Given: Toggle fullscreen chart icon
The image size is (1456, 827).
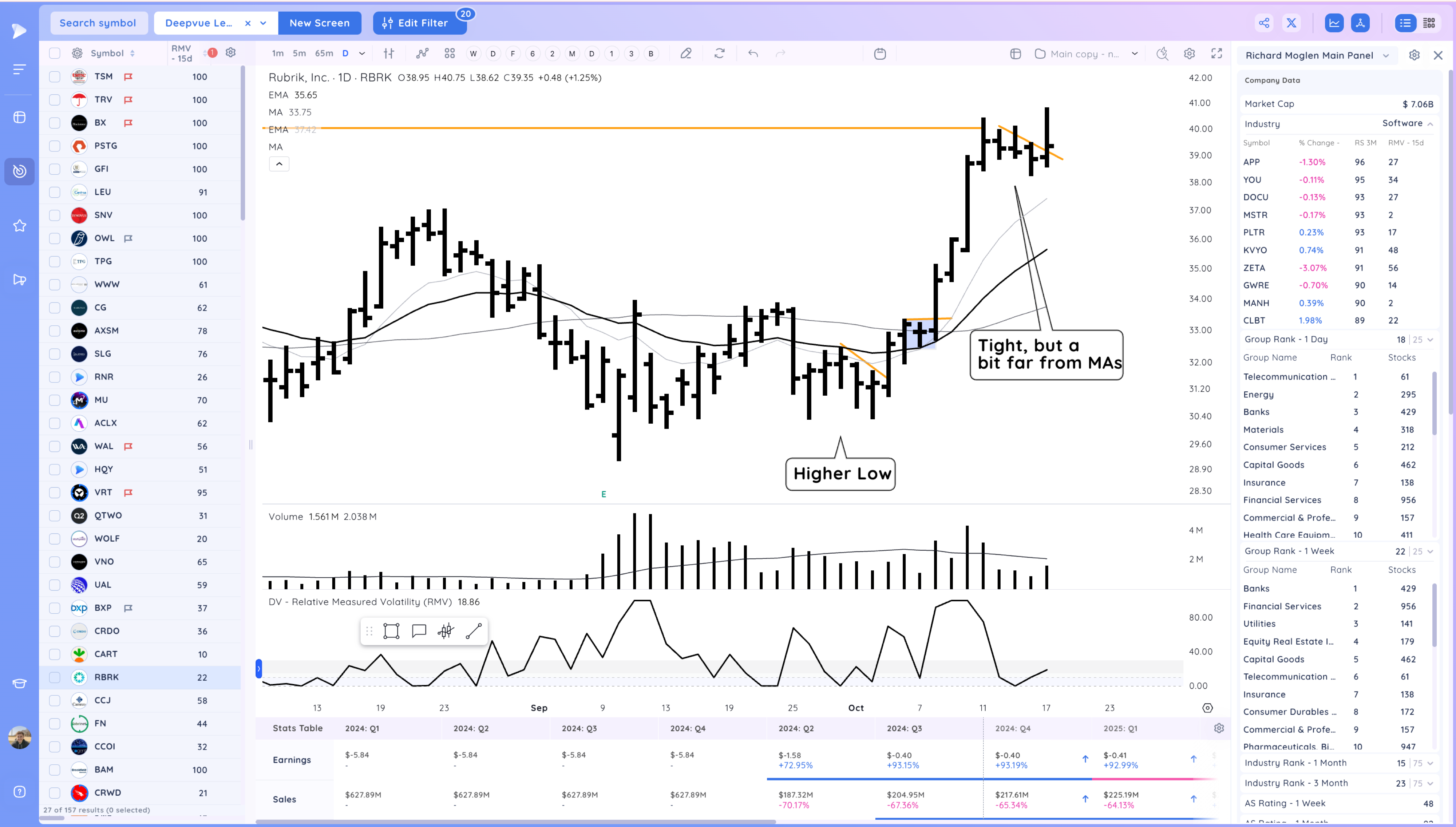Looking at the screenshot, I should pos(1216,54).
